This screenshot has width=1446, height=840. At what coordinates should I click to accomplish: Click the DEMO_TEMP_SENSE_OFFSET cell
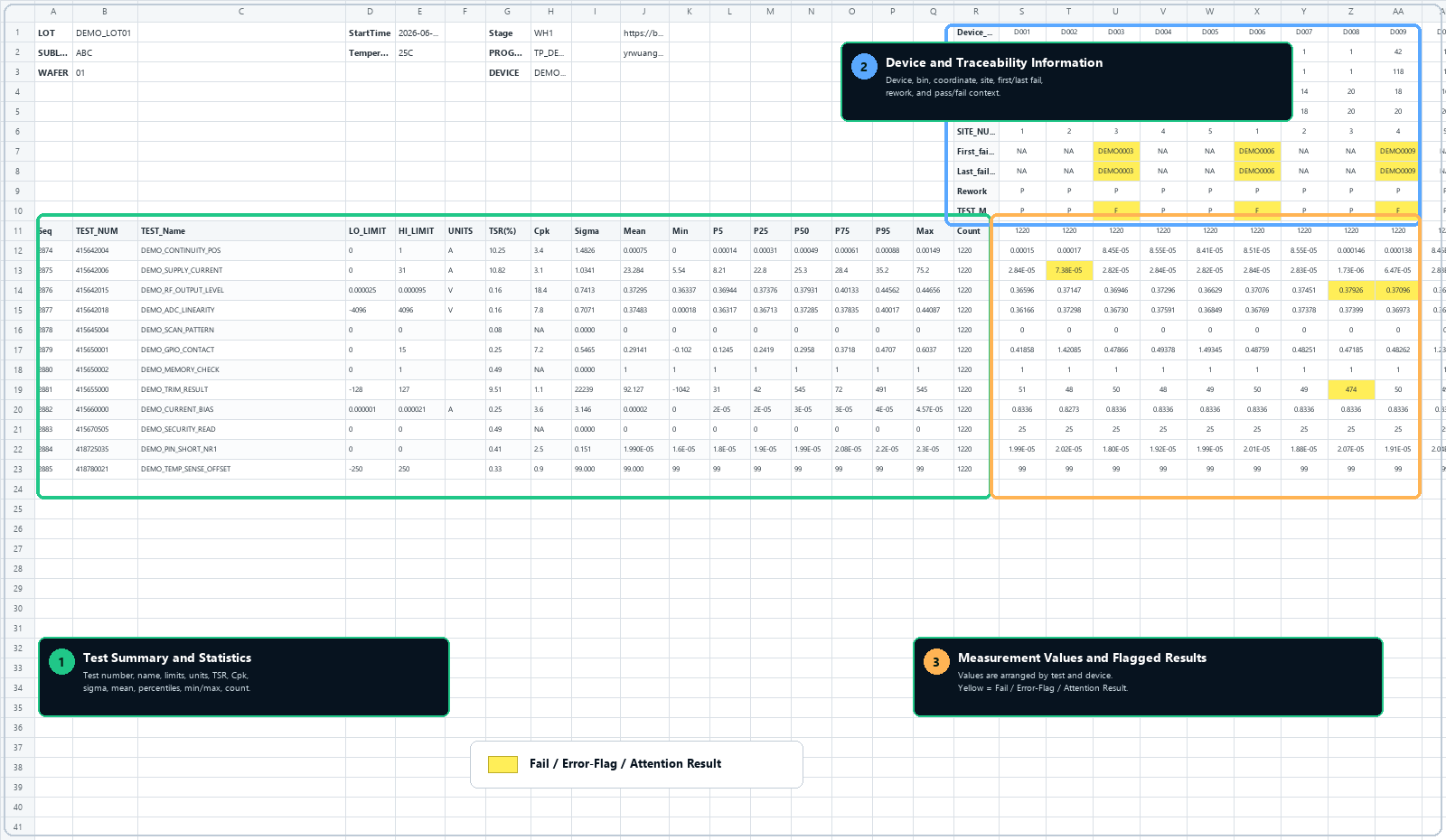tap(242, 470)
